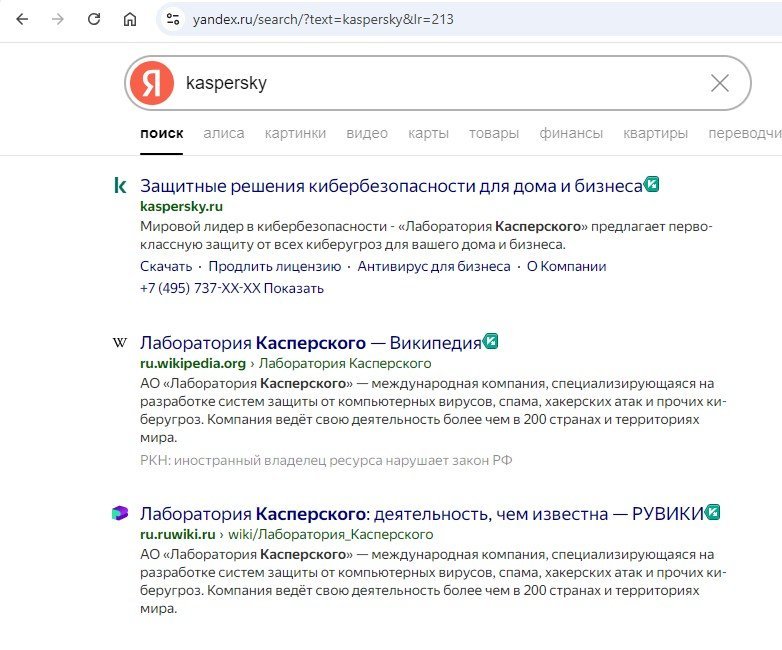Reveal phone number via Показать

294,288
